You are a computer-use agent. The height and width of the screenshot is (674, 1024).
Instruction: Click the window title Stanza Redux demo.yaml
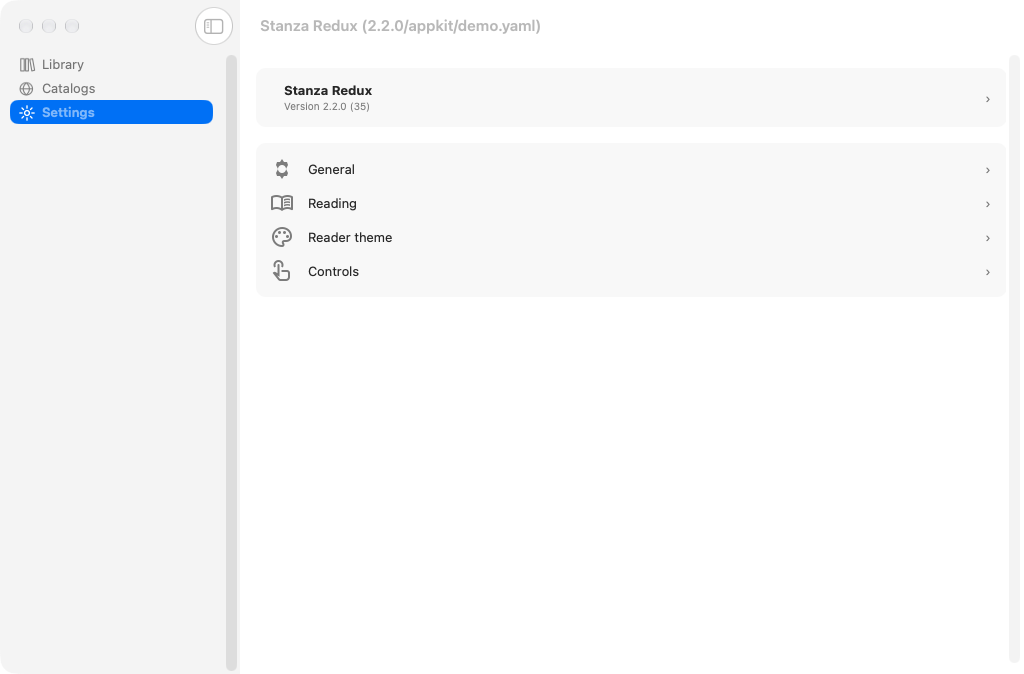point(400,26)
